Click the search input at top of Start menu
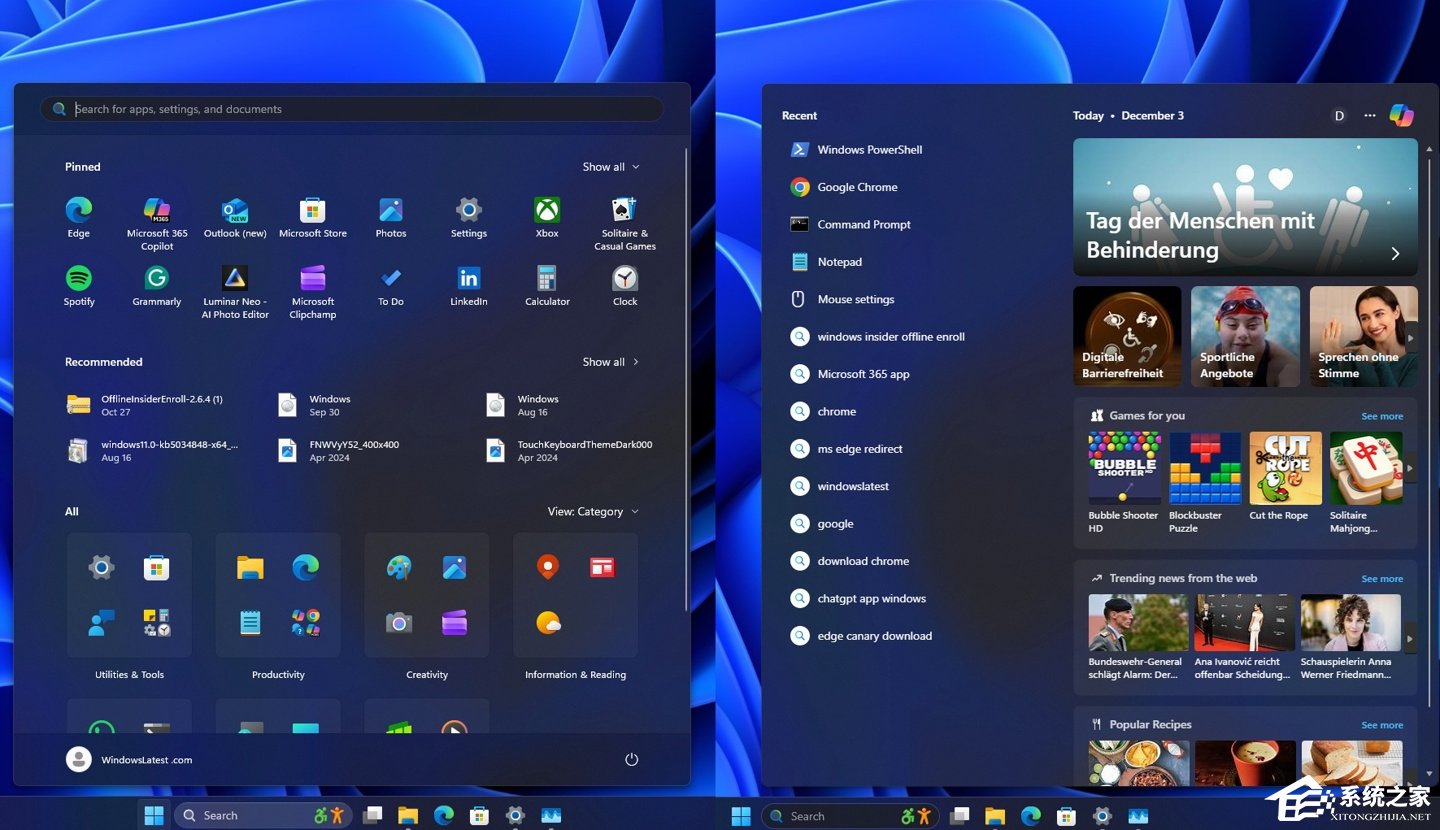The height and width of the screenshot is (830, 1440). coord(351,109)
